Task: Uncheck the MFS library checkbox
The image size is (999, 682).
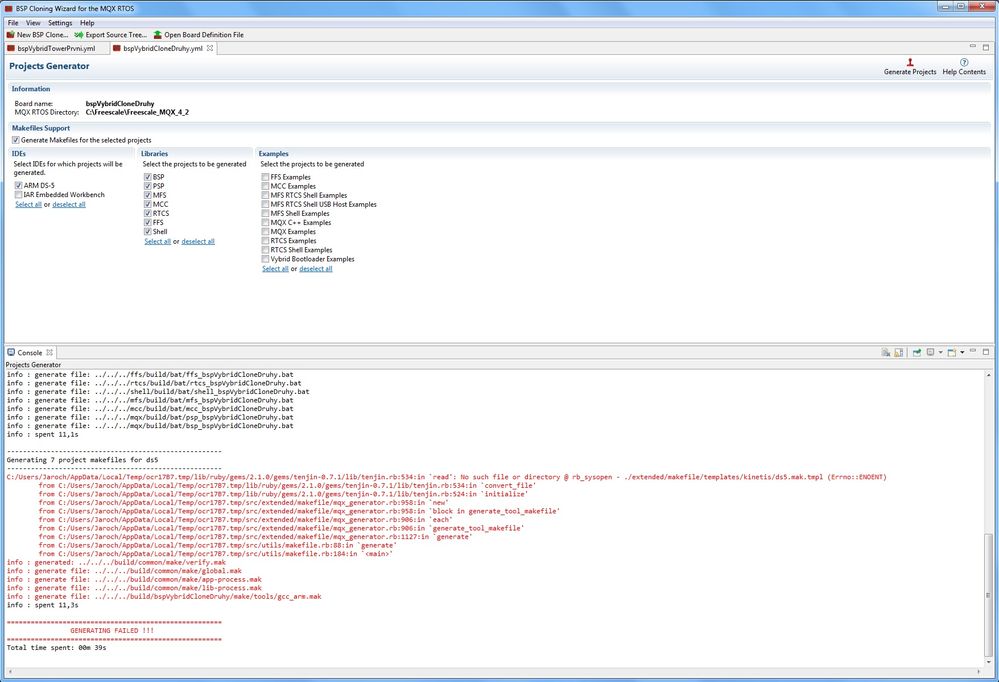Action: point(148,196)
